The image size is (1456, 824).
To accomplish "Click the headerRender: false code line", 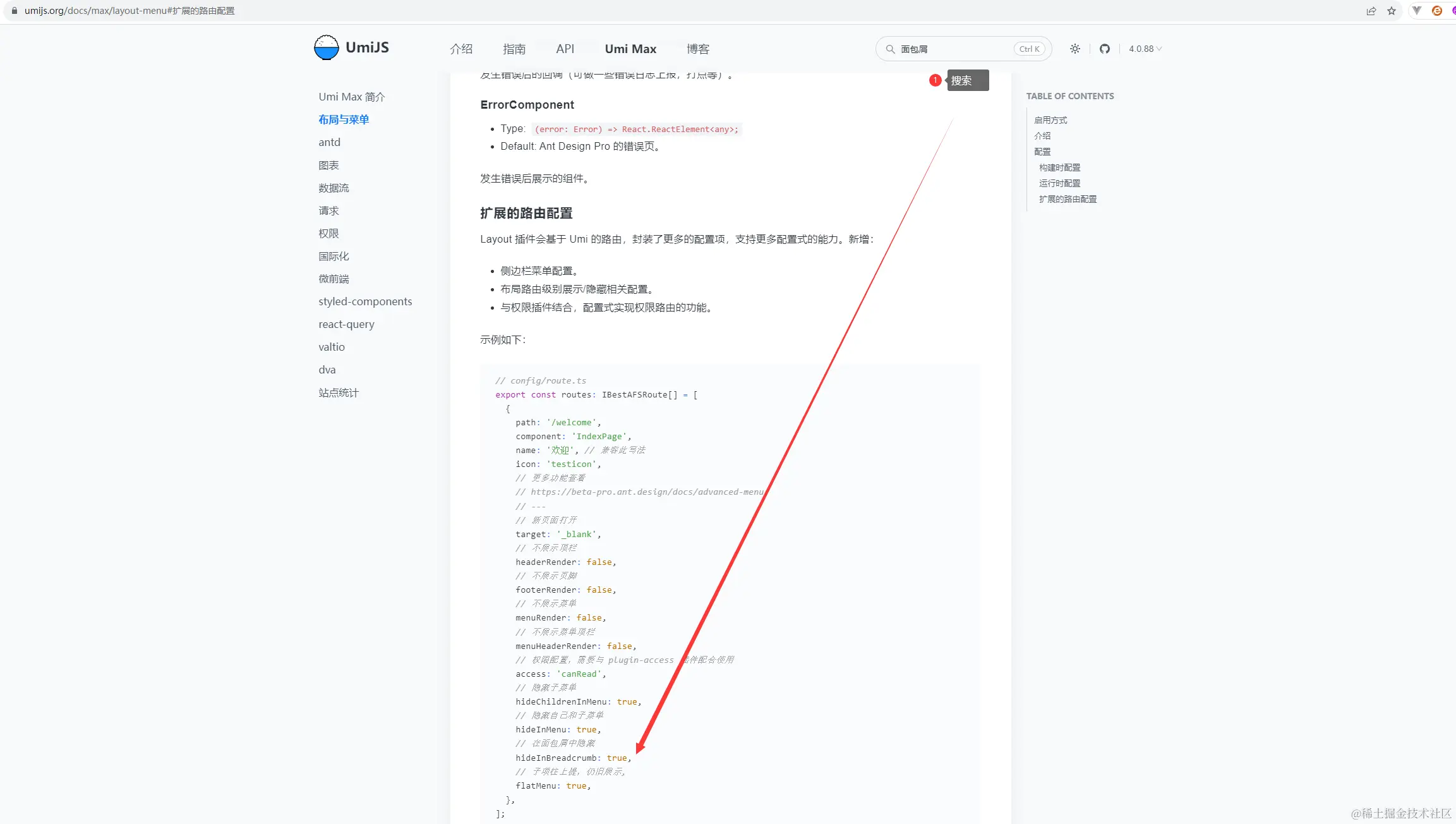I will click(565, 562).
